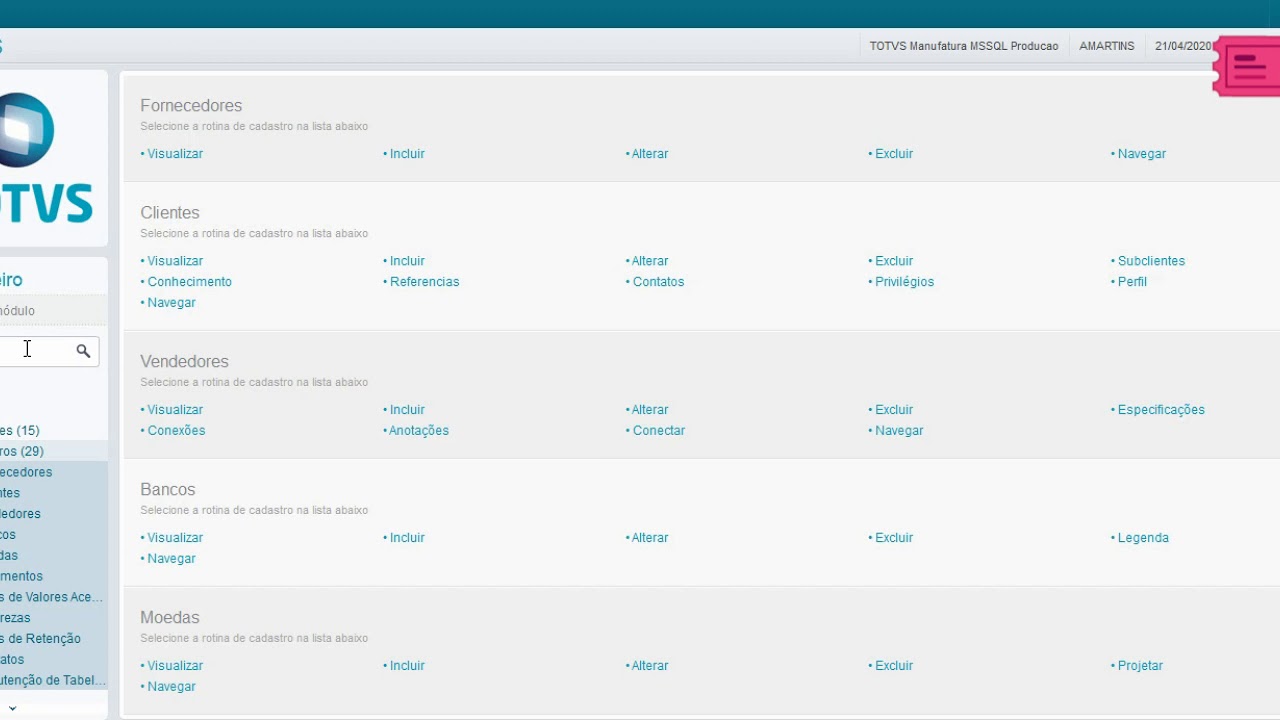This screenshot has height=720, width=1280.
Task: Click the Moedas section heading
Action: point(170,618)
